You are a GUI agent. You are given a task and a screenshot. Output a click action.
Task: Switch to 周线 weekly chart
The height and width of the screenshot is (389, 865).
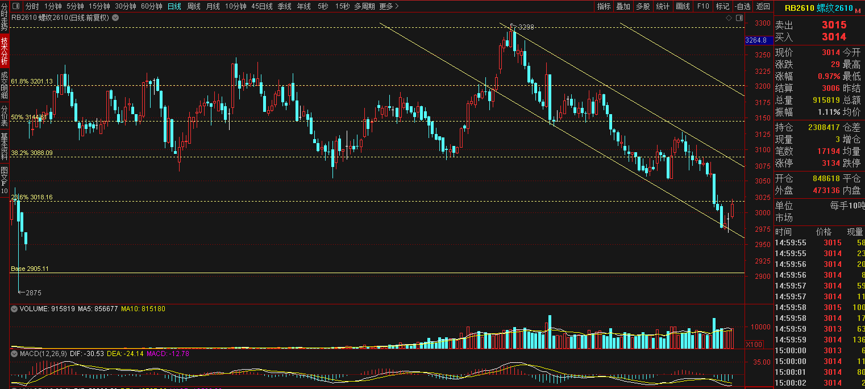(x=194, y=7)
